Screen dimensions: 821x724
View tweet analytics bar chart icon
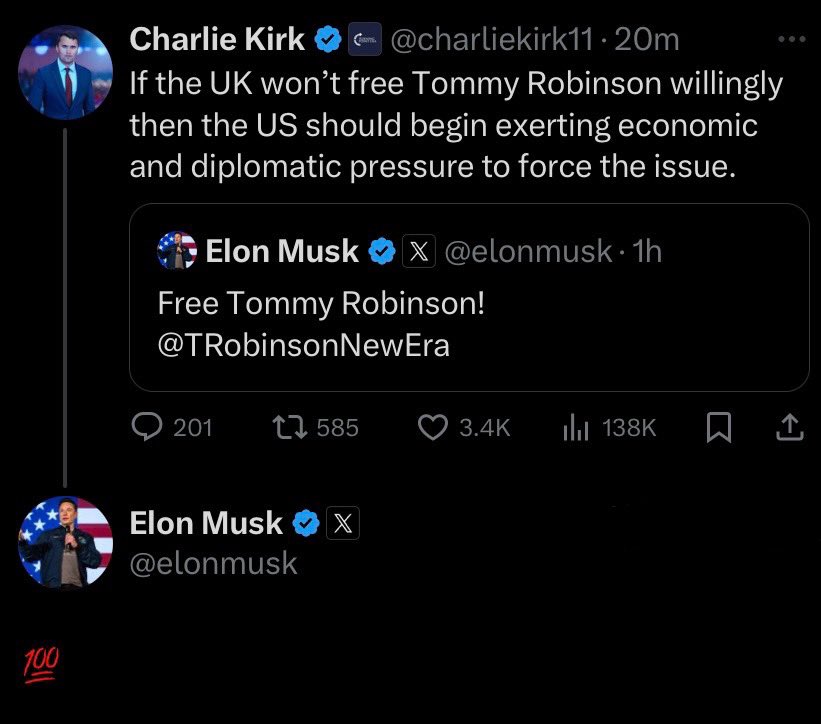point(574,427)
